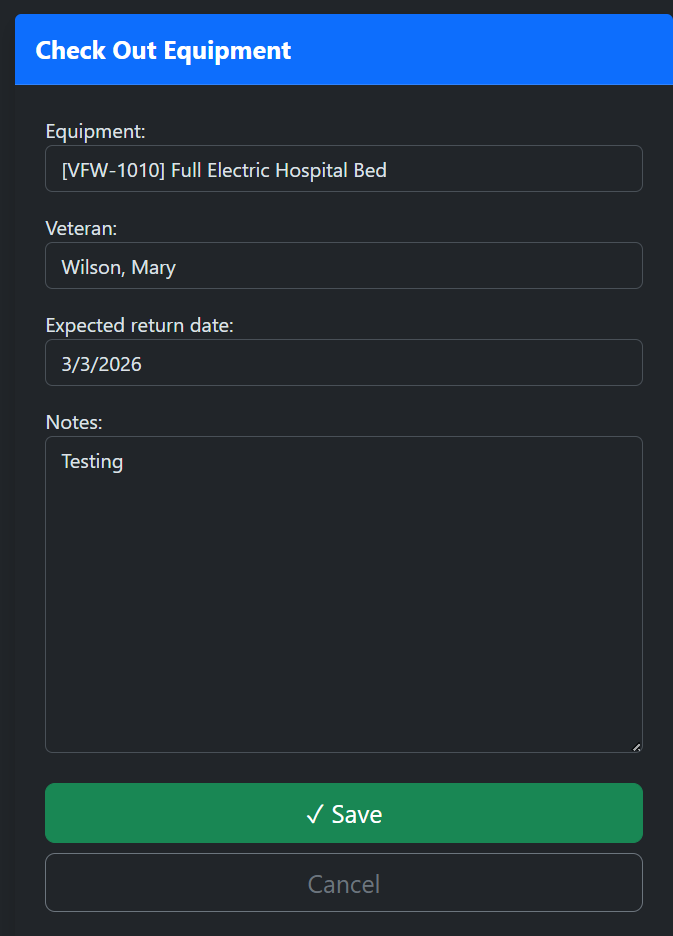Image resolution: width=673 pixels, height=936 pixels.
Task: Click the resize handle of the Notes textarea
Action: (x=636, y=745)
